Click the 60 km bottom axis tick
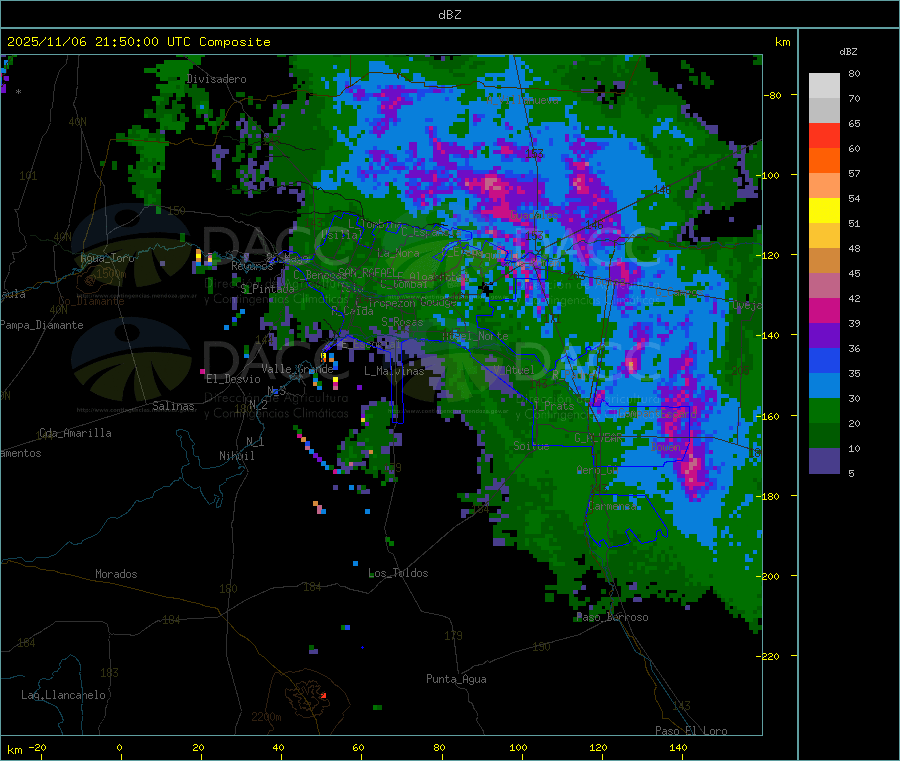This screenshot has height=761, width=900. tap(358, 747)
